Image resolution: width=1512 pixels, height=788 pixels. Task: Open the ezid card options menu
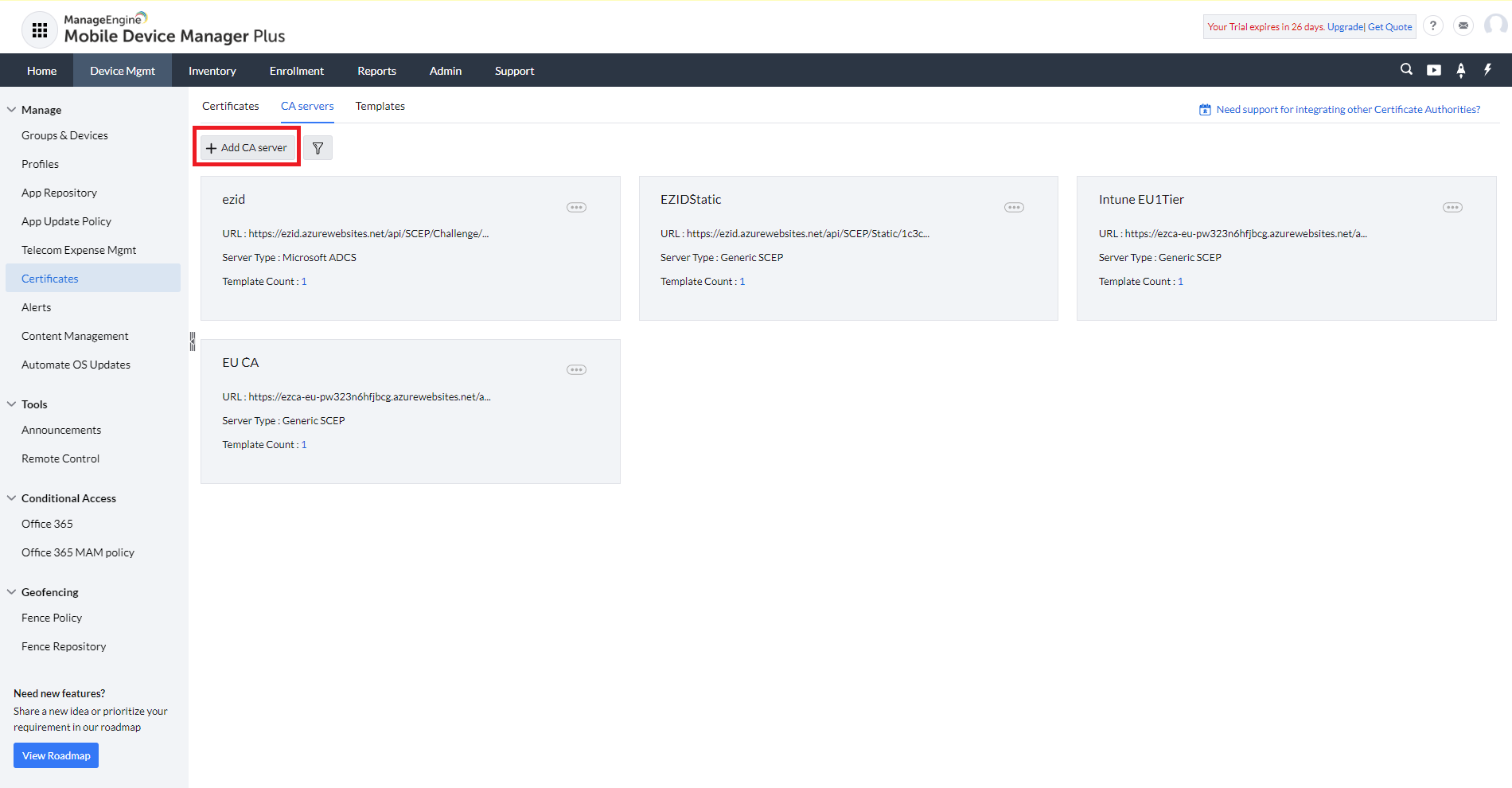(576, 208)
